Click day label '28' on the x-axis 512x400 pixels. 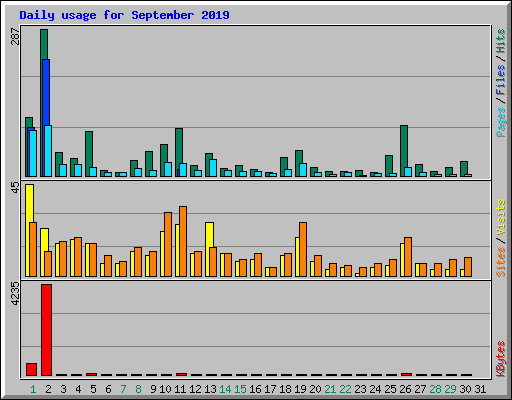click(x=435, y=389)
